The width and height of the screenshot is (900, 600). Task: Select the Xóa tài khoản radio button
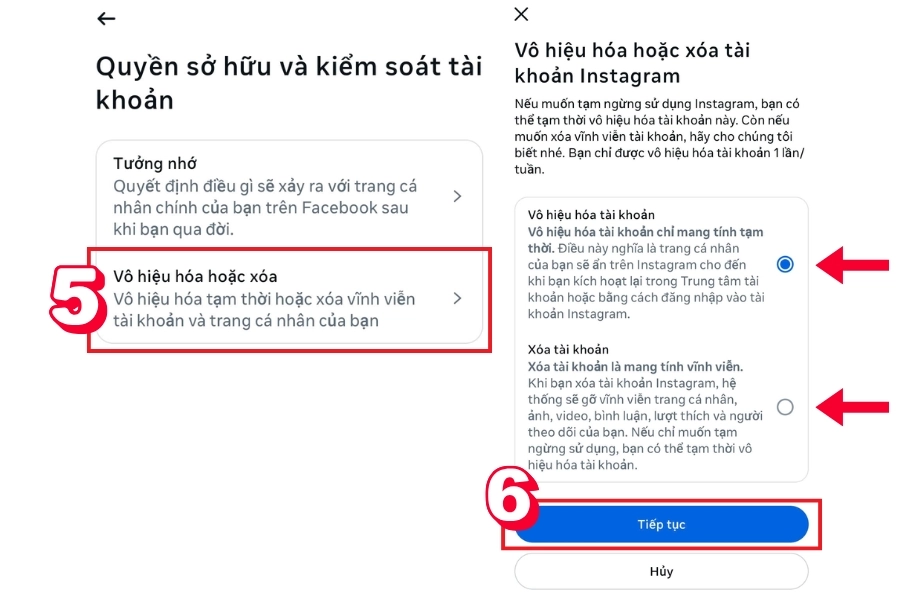[x=785, y=407]
